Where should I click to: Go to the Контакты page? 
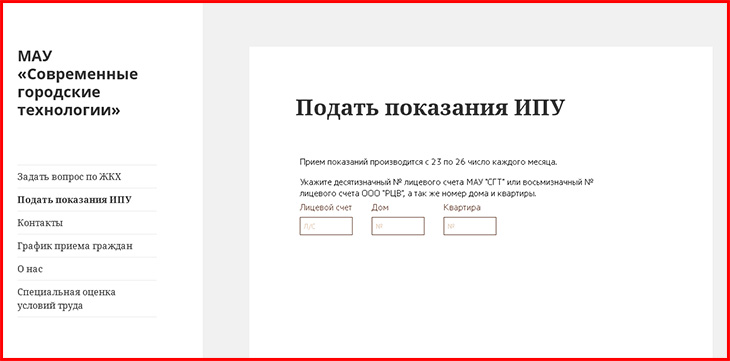[40, 223]
